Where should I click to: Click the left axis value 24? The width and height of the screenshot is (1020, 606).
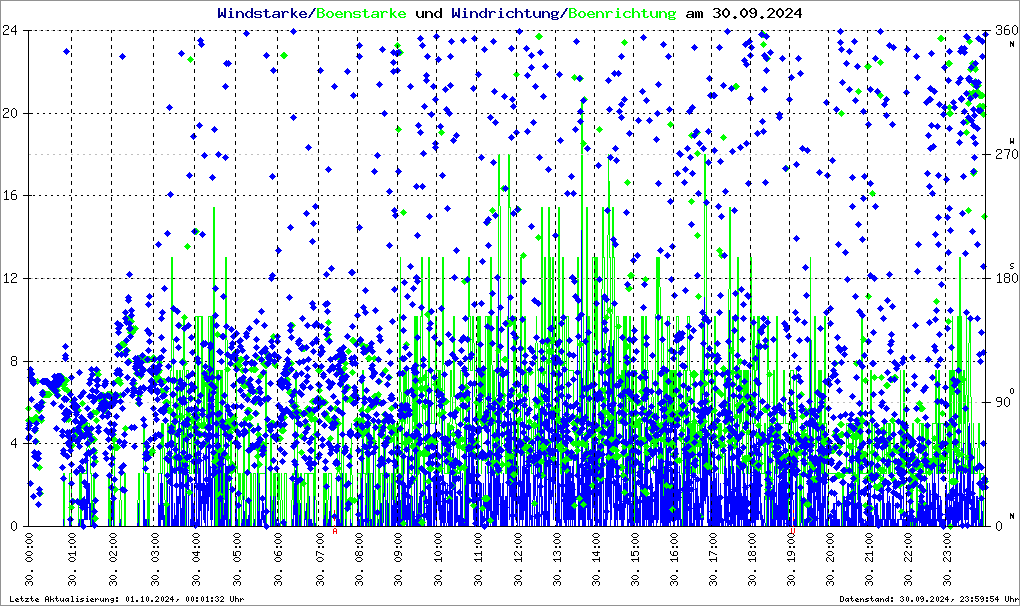click(x=9, y=31)
